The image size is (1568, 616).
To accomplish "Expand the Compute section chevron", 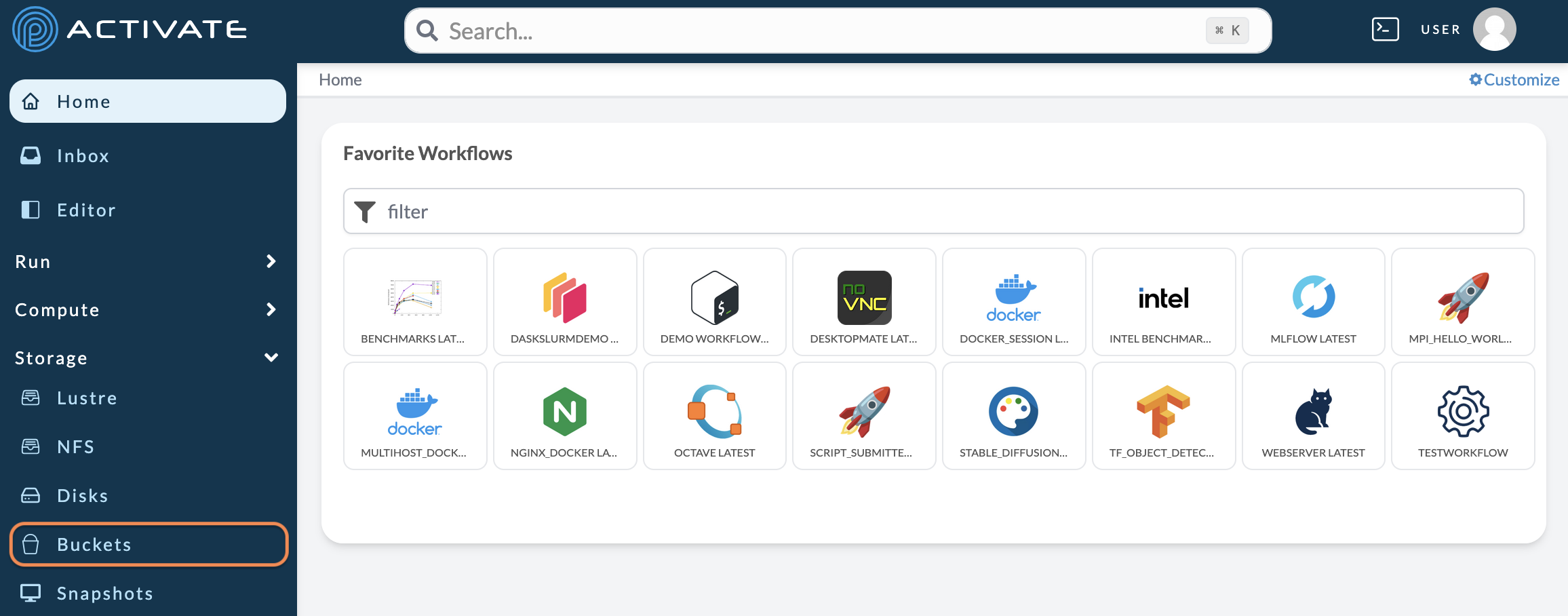I will point(271,309).
